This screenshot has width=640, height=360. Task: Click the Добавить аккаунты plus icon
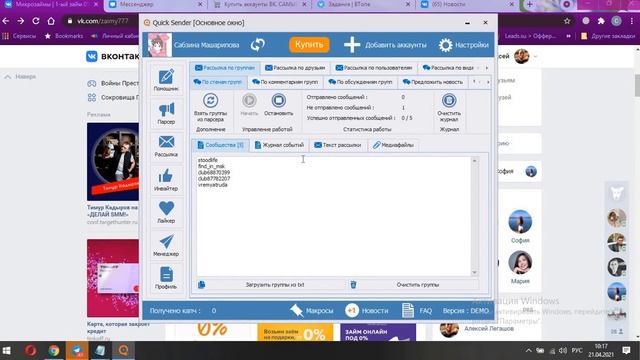click(352, 45)
